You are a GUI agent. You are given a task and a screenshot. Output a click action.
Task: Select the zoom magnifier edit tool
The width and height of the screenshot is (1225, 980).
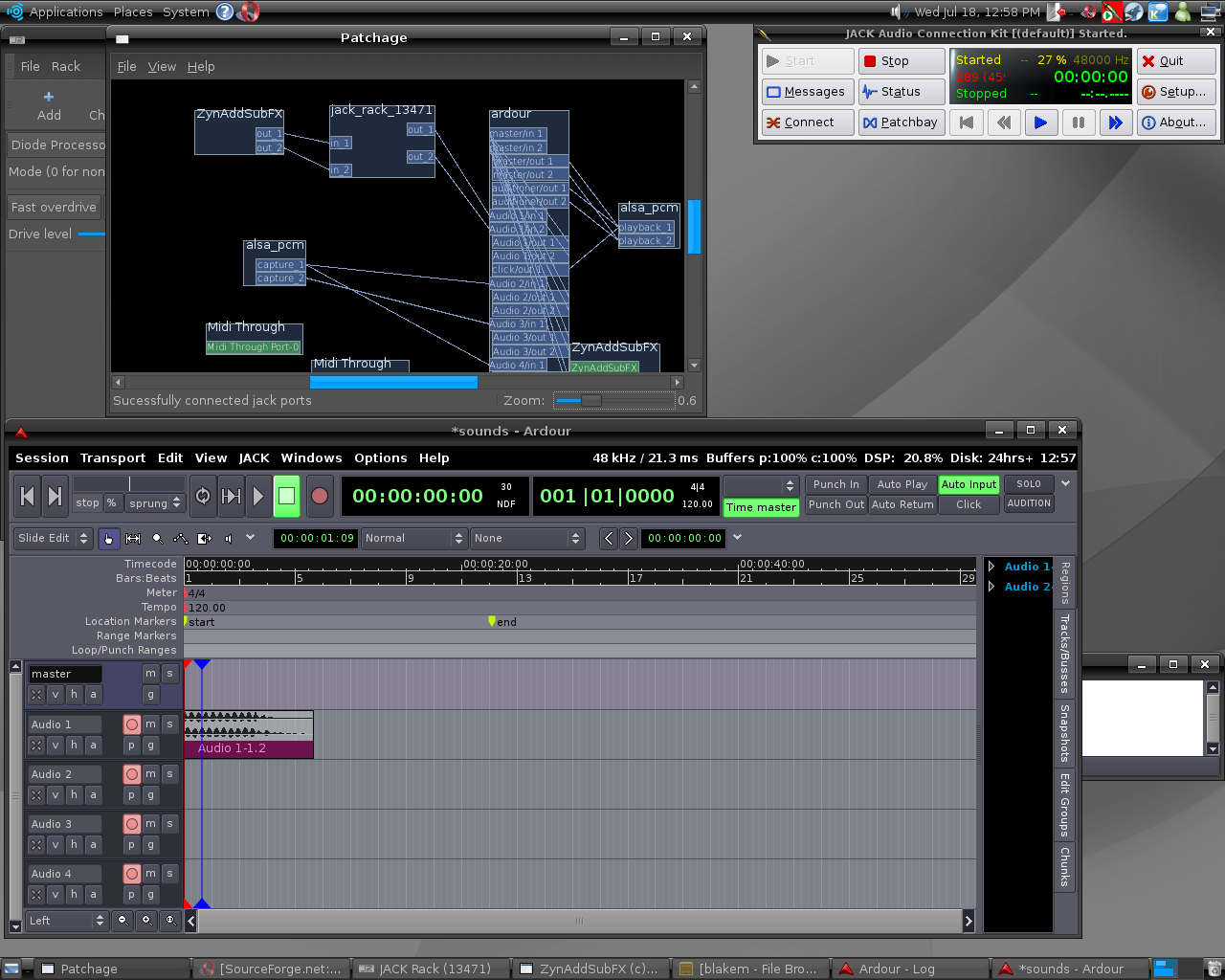tap(157, 539)
